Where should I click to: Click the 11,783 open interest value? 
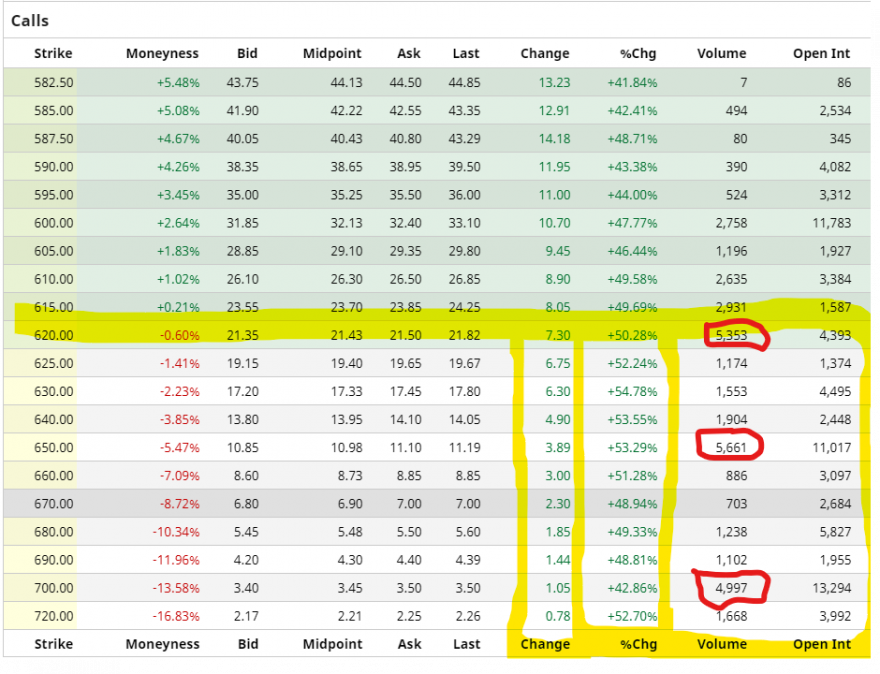832,223
